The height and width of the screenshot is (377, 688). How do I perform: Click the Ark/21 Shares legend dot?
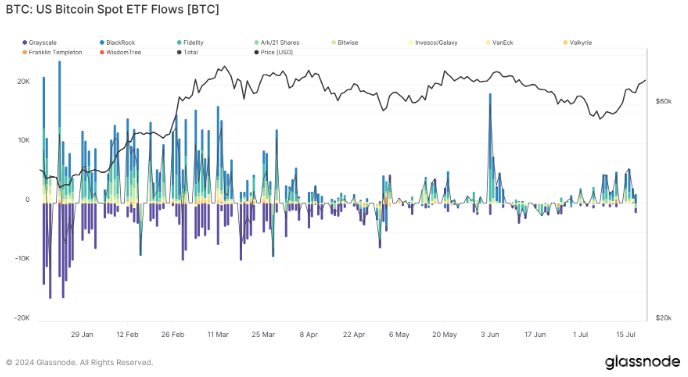257,43
